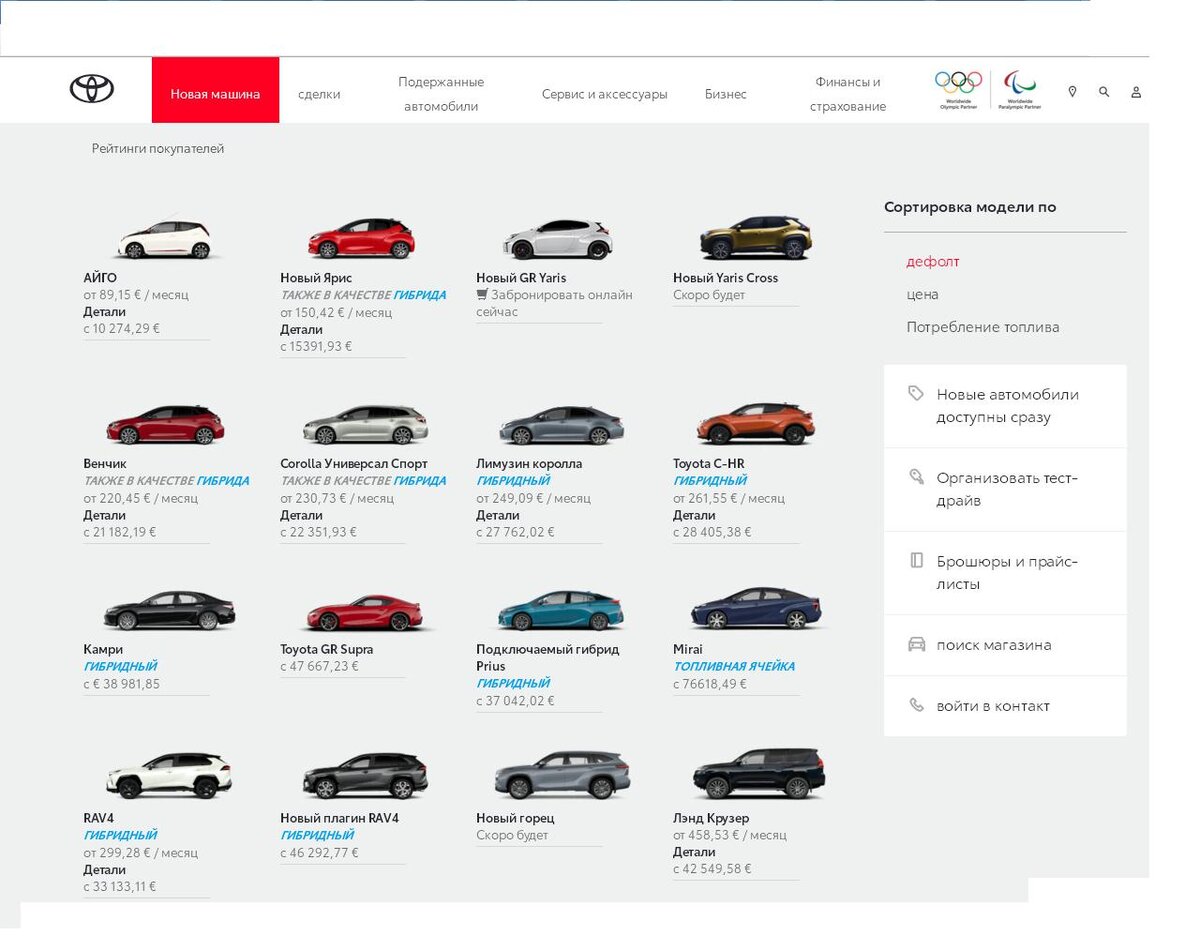This screenshot has height=936, width=1200.
Task: Open the search magnifier icon
Action: coord(1104,92)
